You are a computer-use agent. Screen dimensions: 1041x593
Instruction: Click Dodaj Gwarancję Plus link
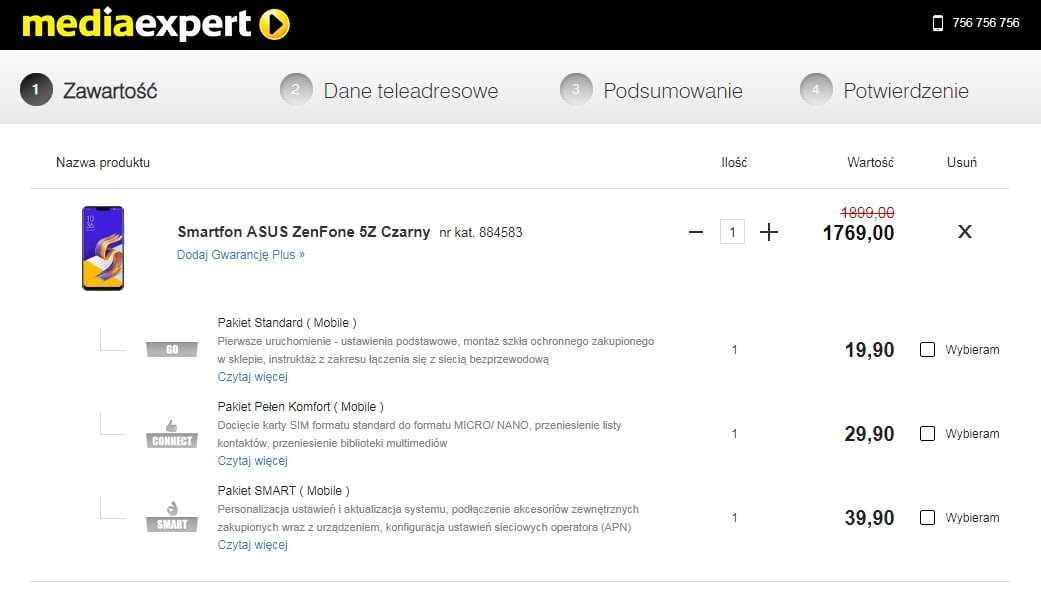pyautogui.click(x=240, y=254)
